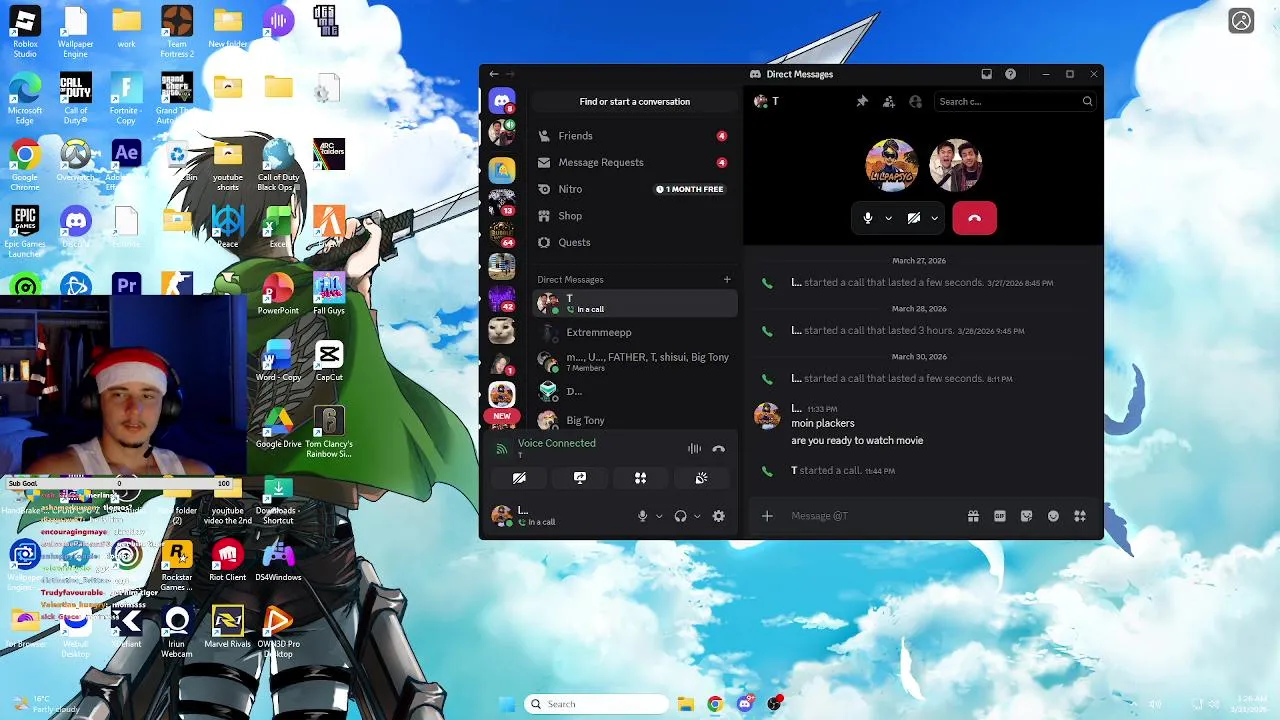Open the cat avatar server

[502, 329]
